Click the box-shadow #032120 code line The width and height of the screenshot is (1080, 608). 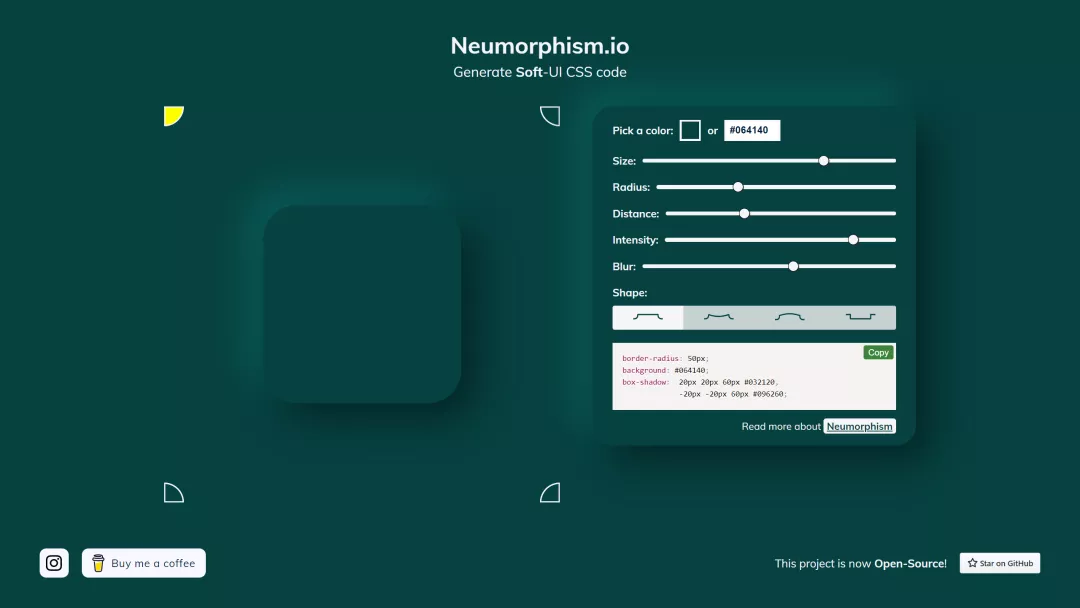(x=700, y=382)
